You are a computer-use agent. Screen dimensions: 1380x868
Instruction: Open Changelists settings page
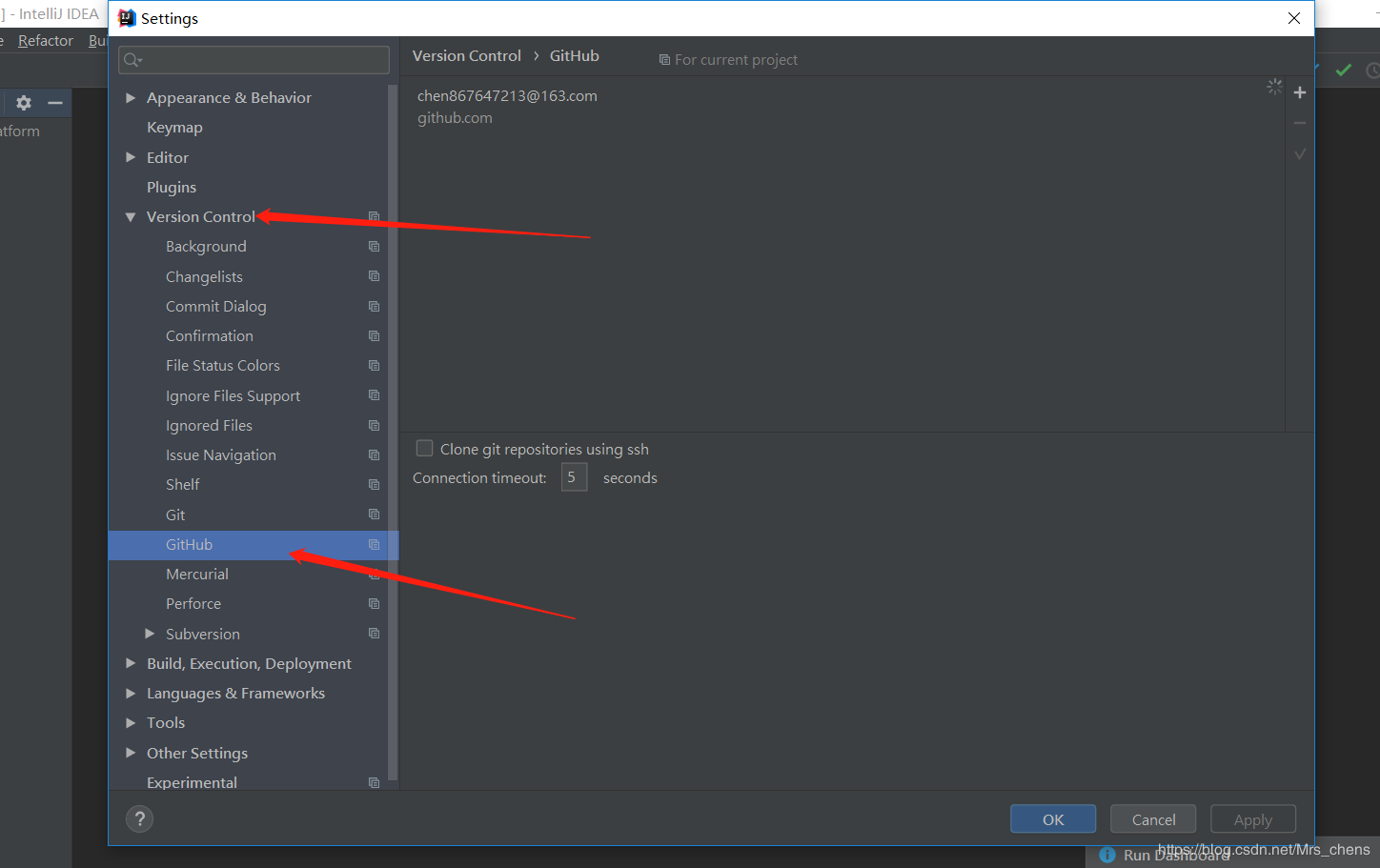204,276
